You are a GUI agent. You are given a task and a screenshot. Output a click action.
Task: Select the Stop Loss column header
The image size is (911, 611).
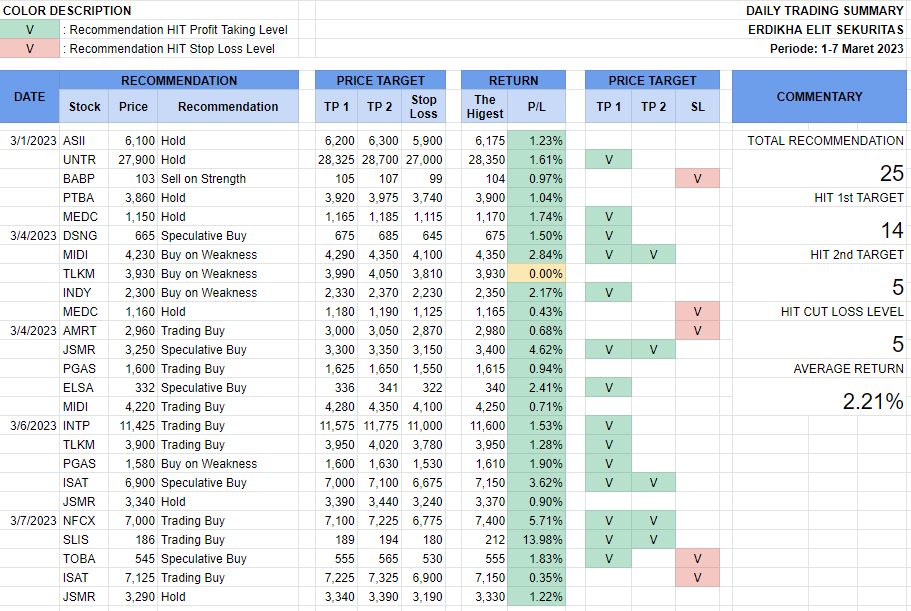click(x=424, y=106)
